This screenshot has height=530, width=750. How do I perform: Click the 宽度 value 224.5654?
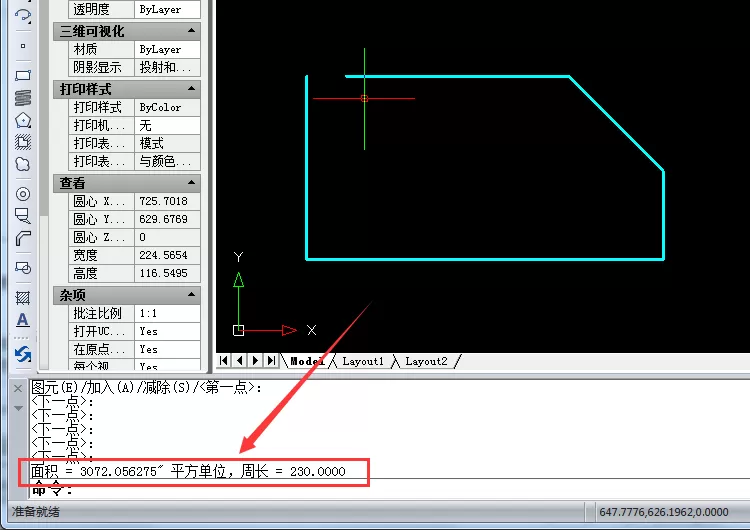click(167, 255)
